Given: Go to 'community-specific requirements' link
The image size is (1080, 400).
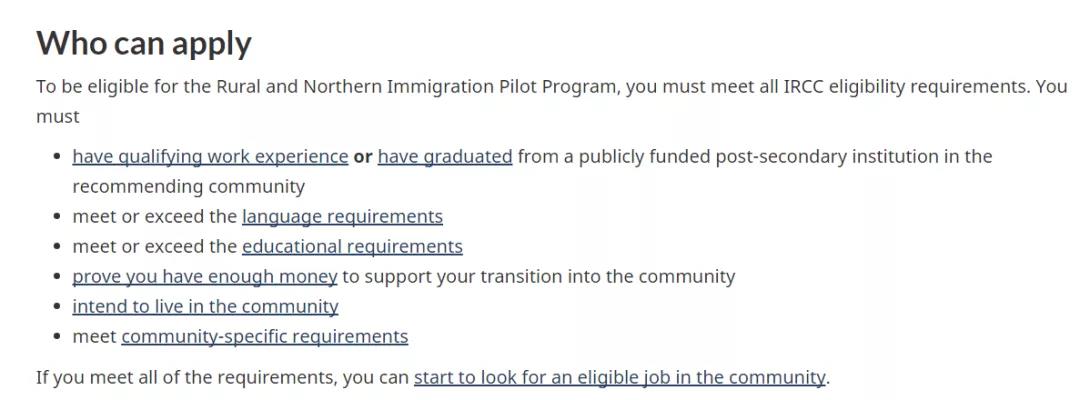Looking at the screenshot, I should tap(264, 337).
